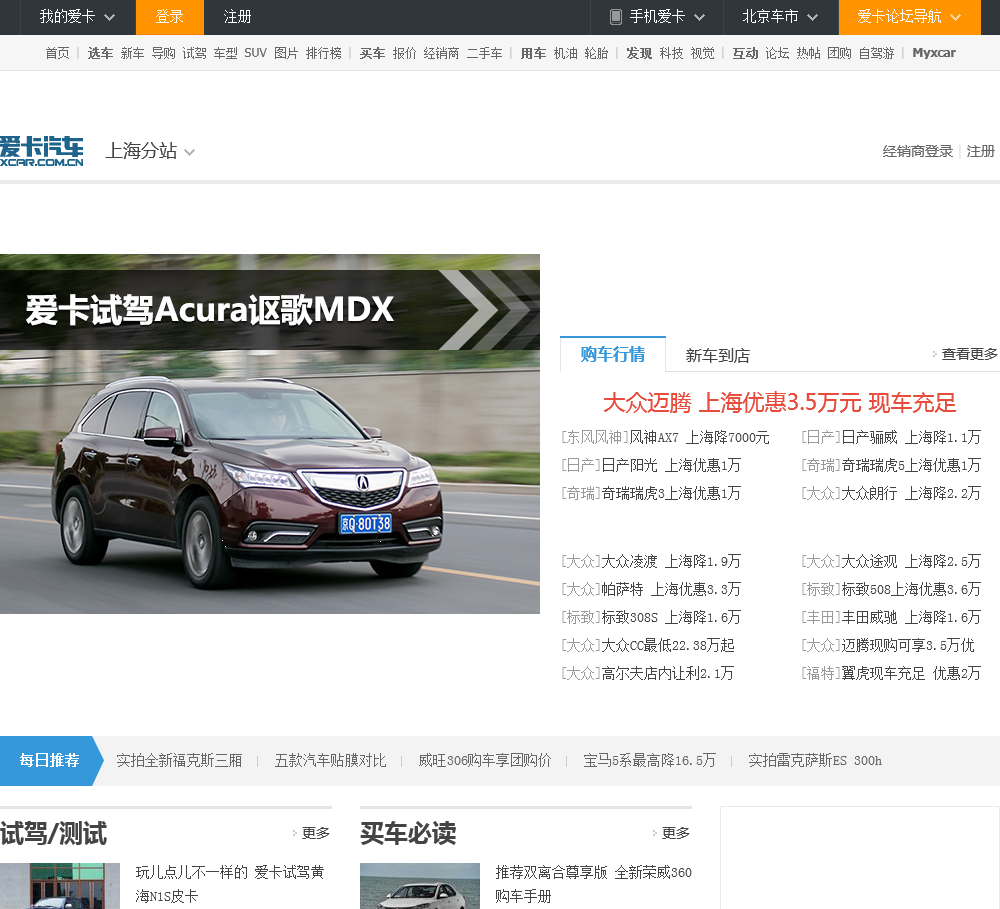Open 自驾游 in the navigation bar
The height and width of the screenshot is (909, 1000).
[876, 53]
